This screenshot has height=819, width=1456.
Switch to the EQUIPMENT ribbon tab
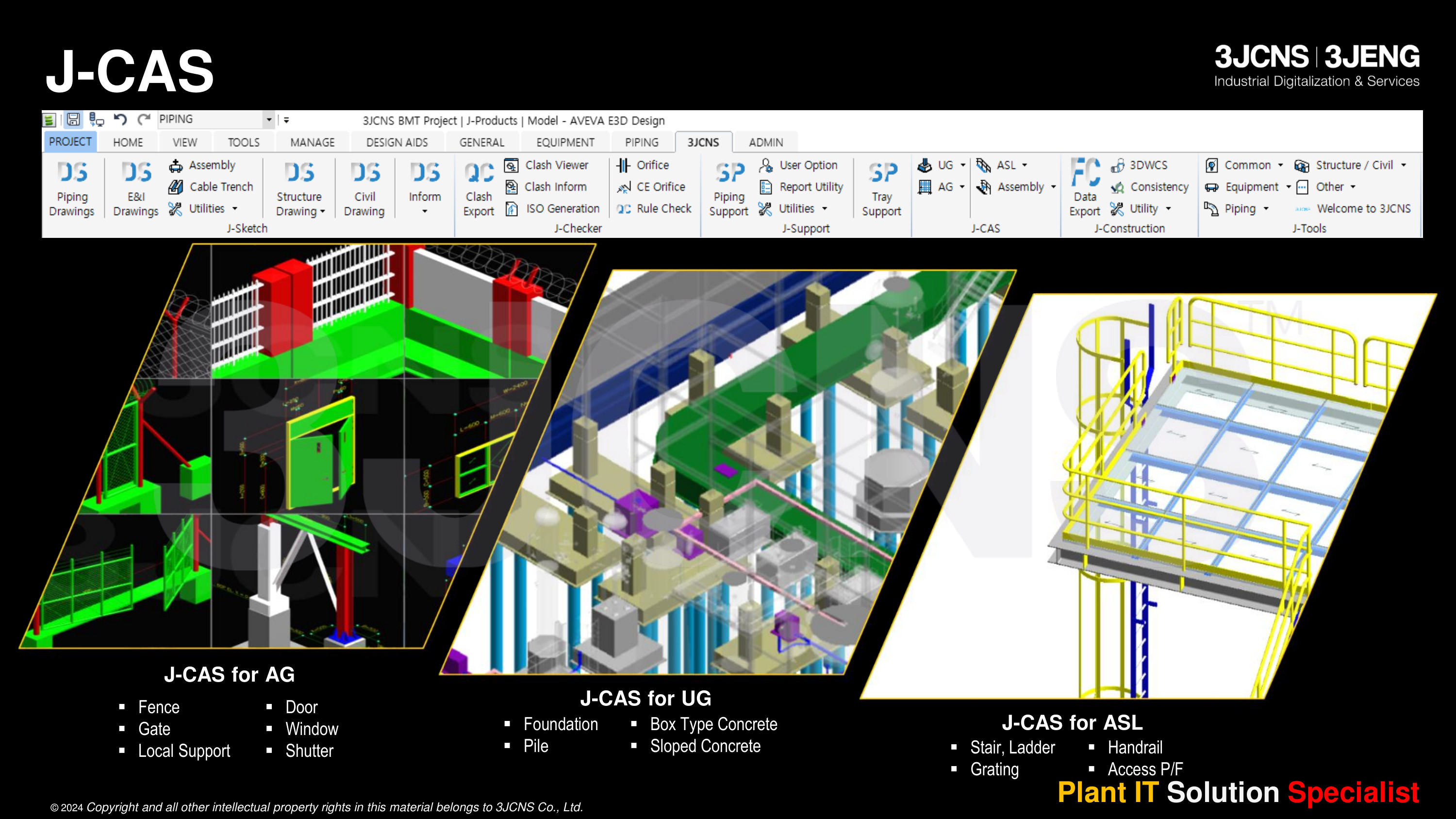coord(565,142)
